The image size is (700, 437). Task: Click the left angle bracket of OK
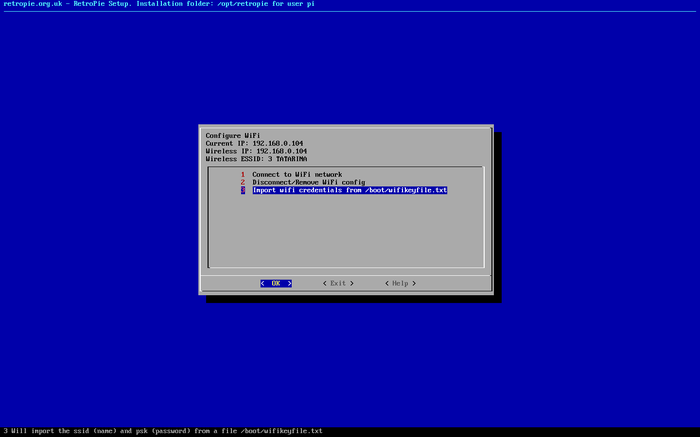click(x=262, y=283)
